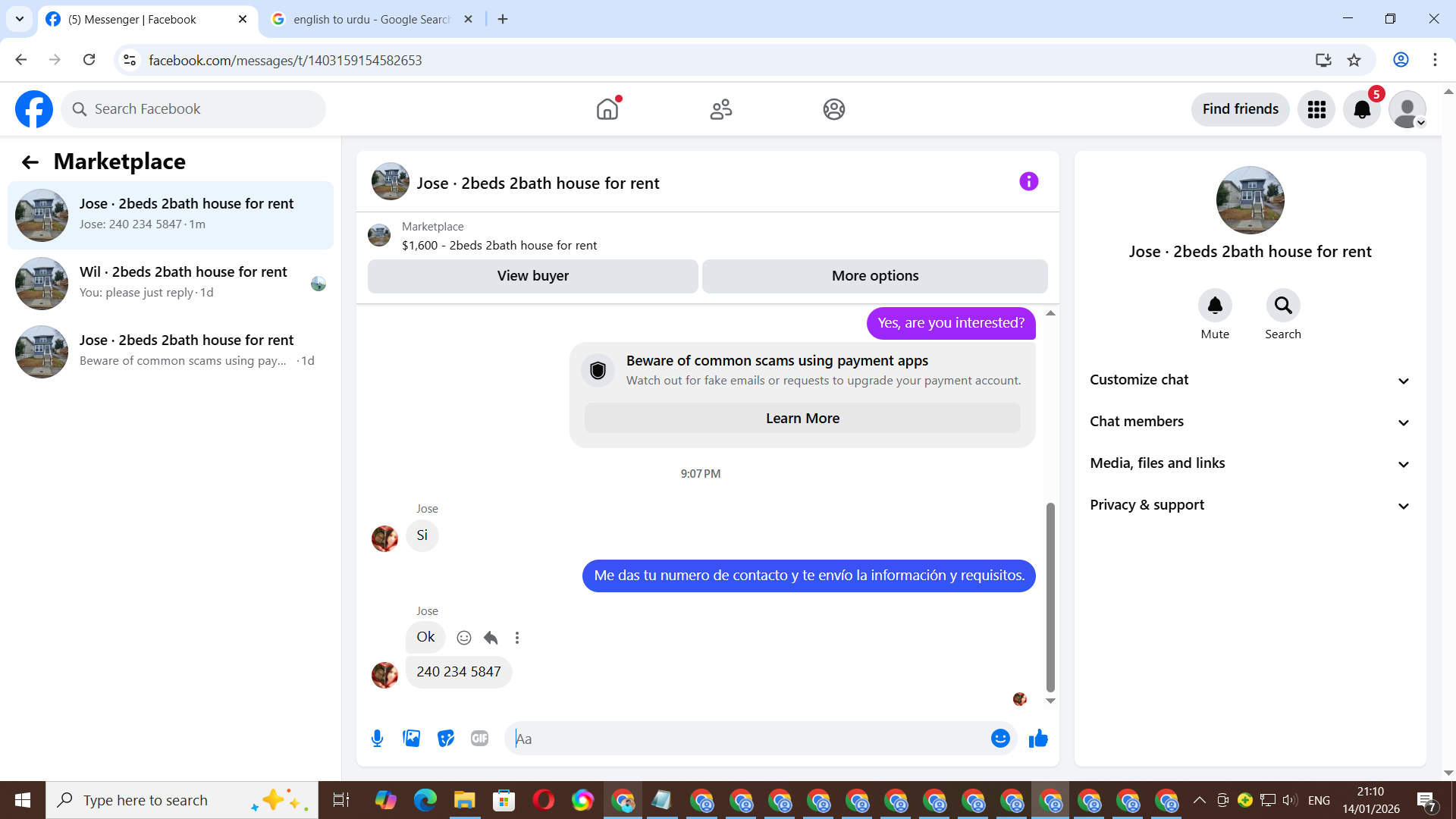This screenshot has height=819, width=1456.
Task: Click the voice clip microphone icon
Action: point(377,738)
